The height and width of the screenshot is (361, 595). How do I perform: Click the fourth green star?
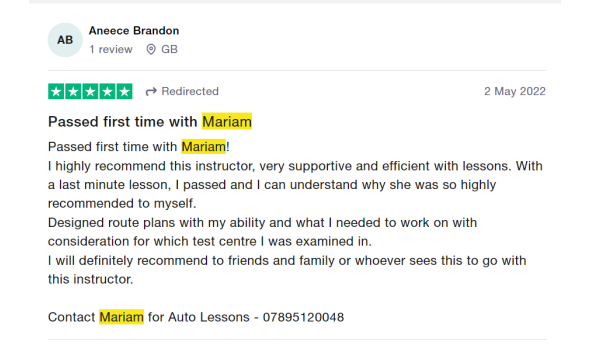[x=107, y=91]
